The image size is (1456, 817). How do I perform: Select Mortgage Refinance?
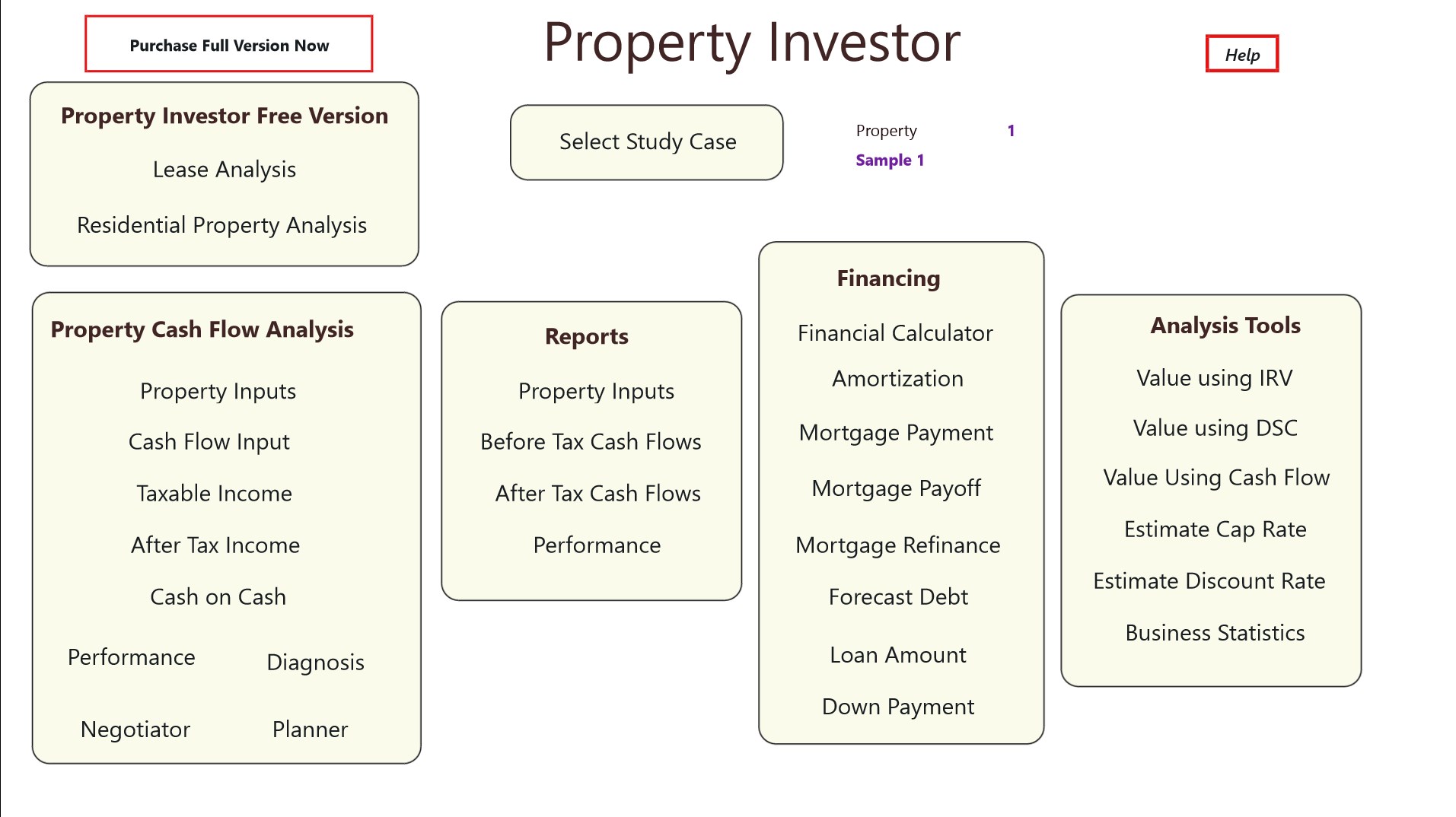click(897, 545)
